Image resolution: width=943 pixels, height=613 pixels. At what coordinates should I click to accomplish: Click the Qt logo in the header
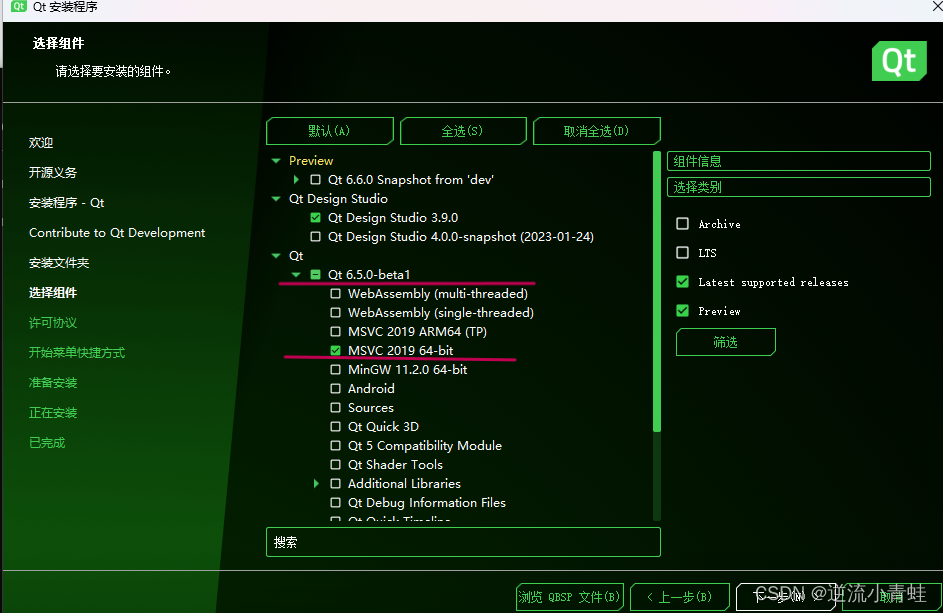899,61
